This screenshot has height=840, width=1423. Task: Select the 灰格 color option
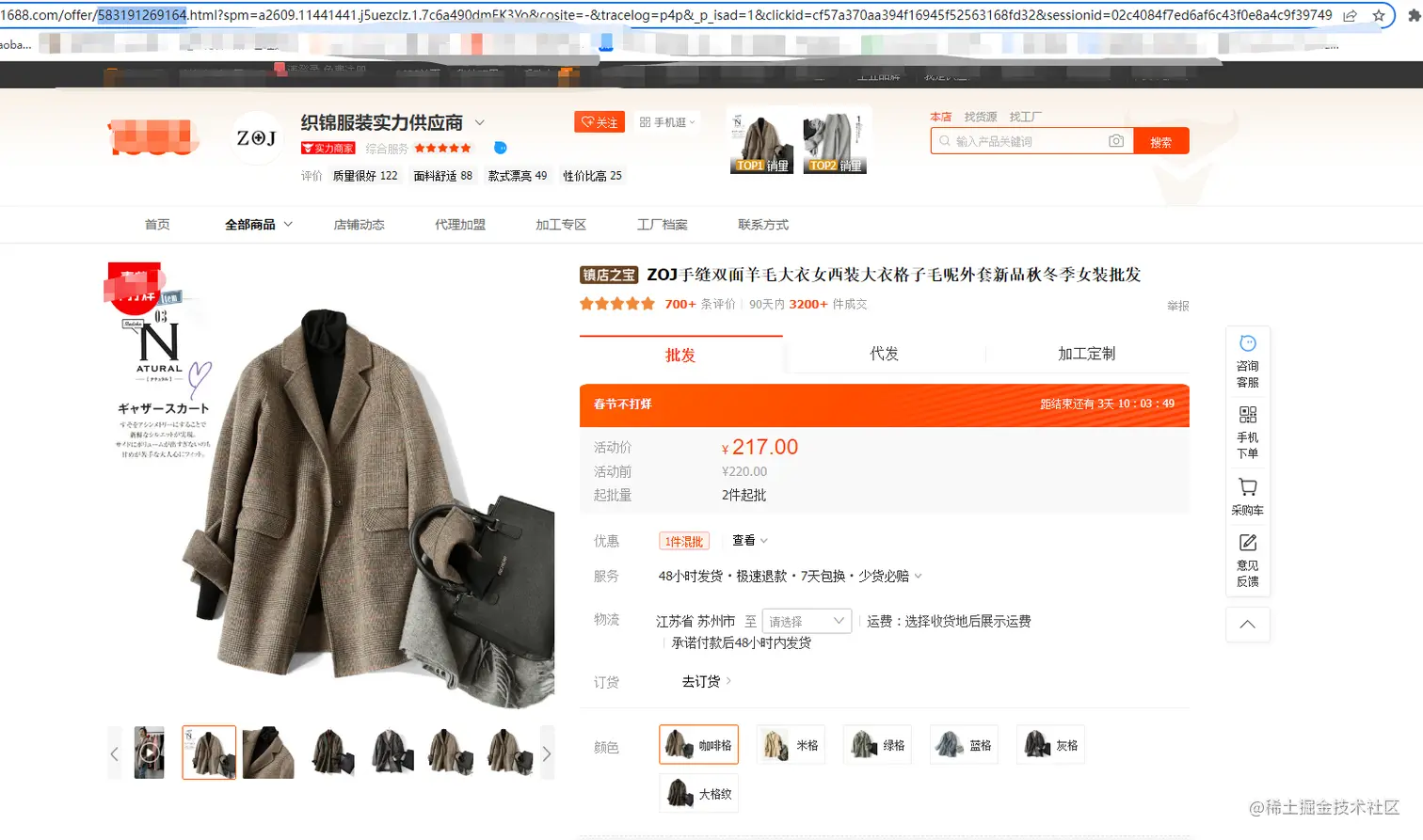pyautogui.click(x=1050, y=745)
